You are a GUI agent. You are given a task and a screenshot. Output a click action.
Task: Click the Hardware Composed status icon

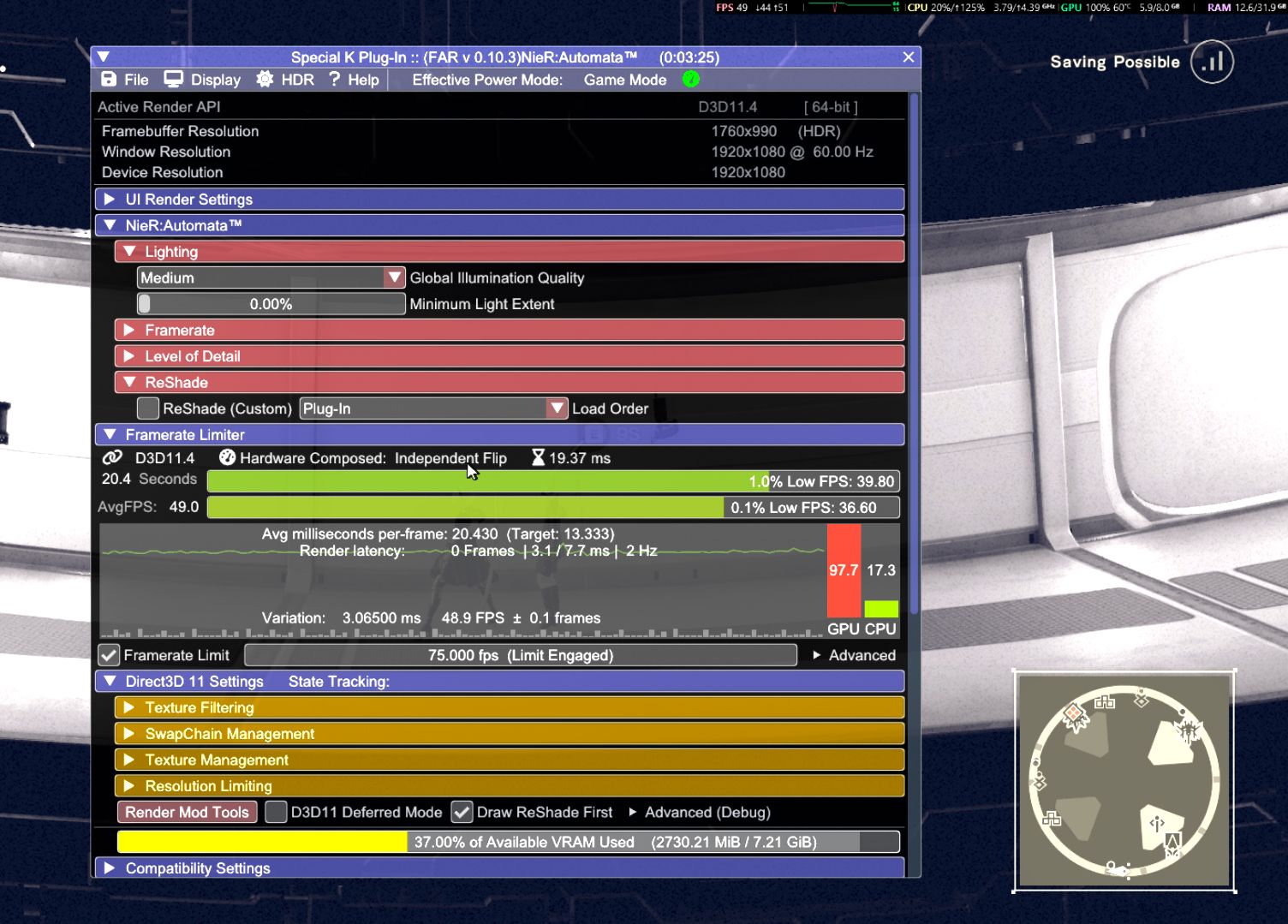tap(227, 458)
